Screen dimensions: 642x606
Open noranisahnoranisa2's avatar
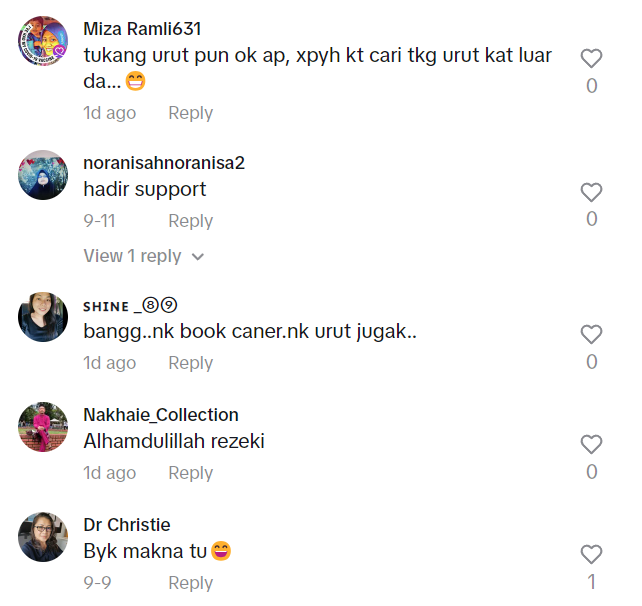pos(43,175)
